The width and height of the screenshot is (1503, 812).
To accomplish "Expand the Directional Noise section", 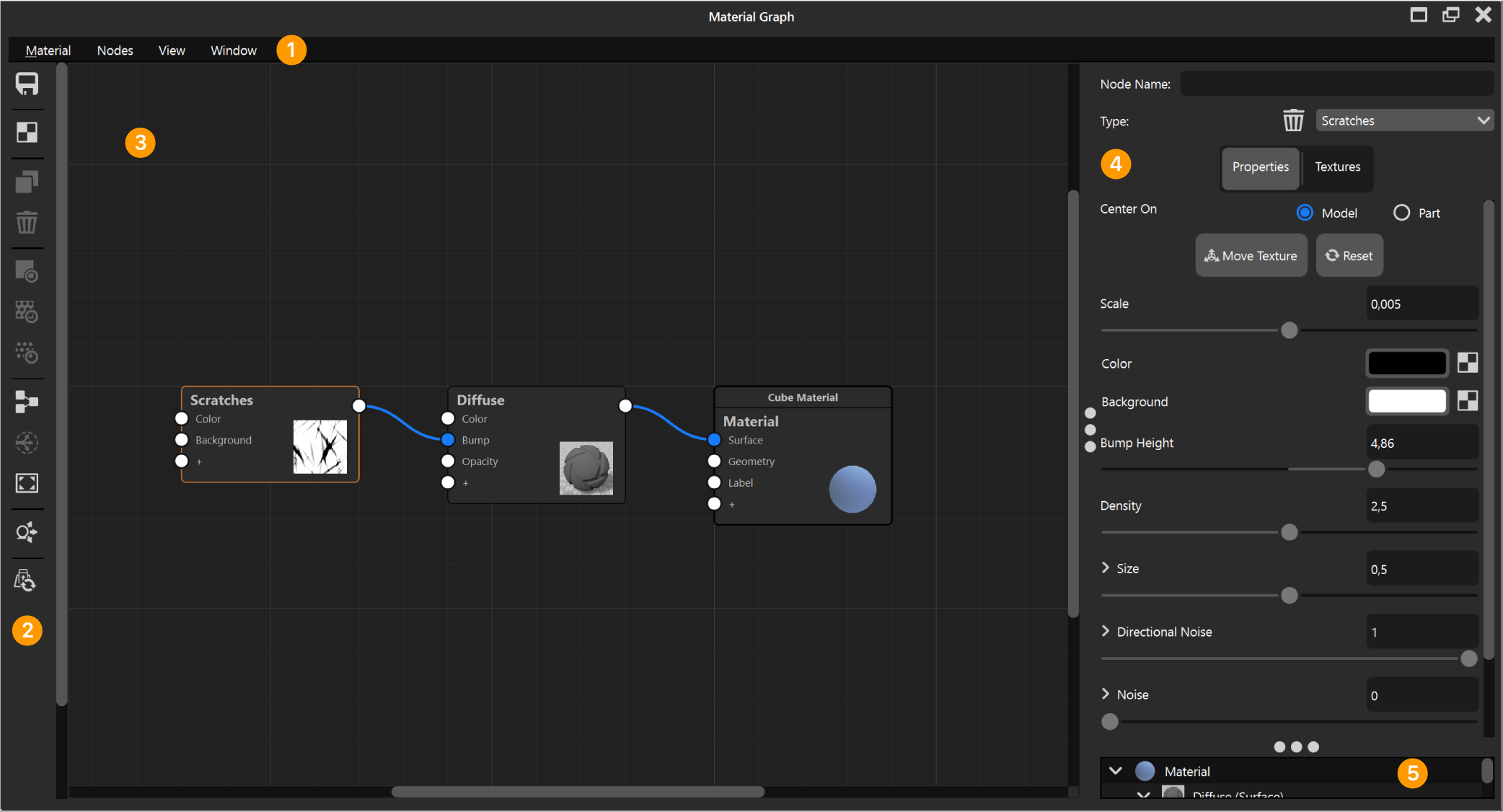I will [1106, 631].
